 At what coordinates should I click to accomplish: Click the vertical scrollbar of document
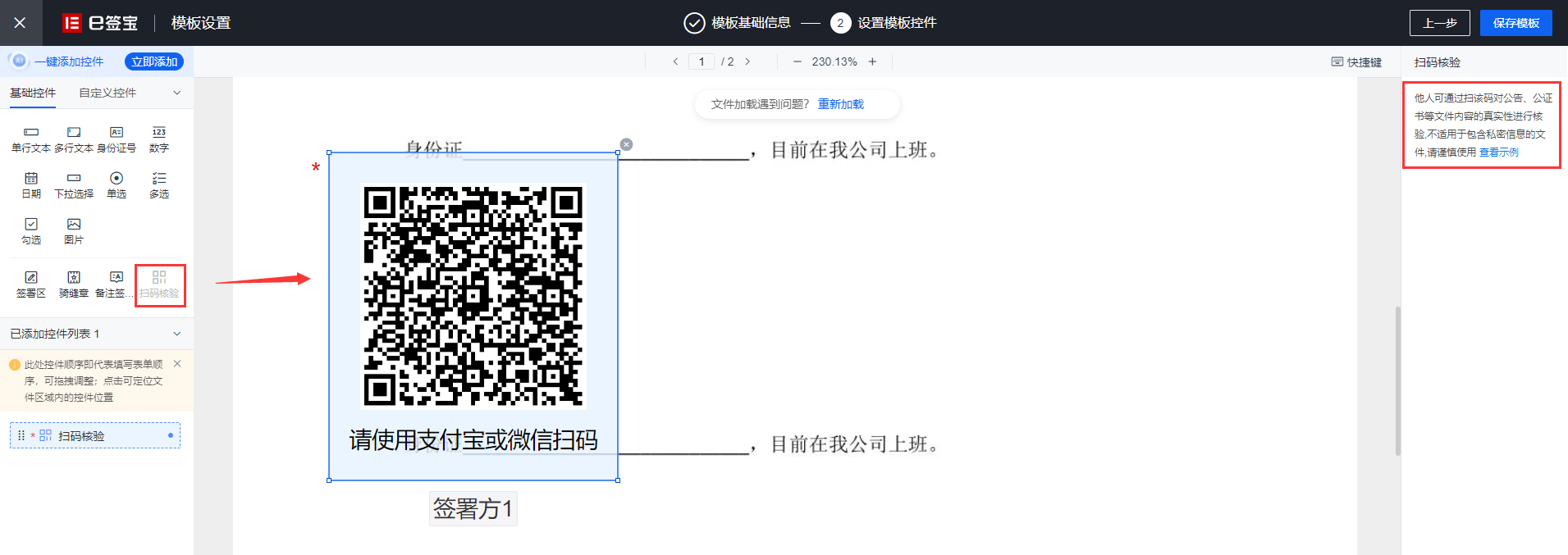1397,381
